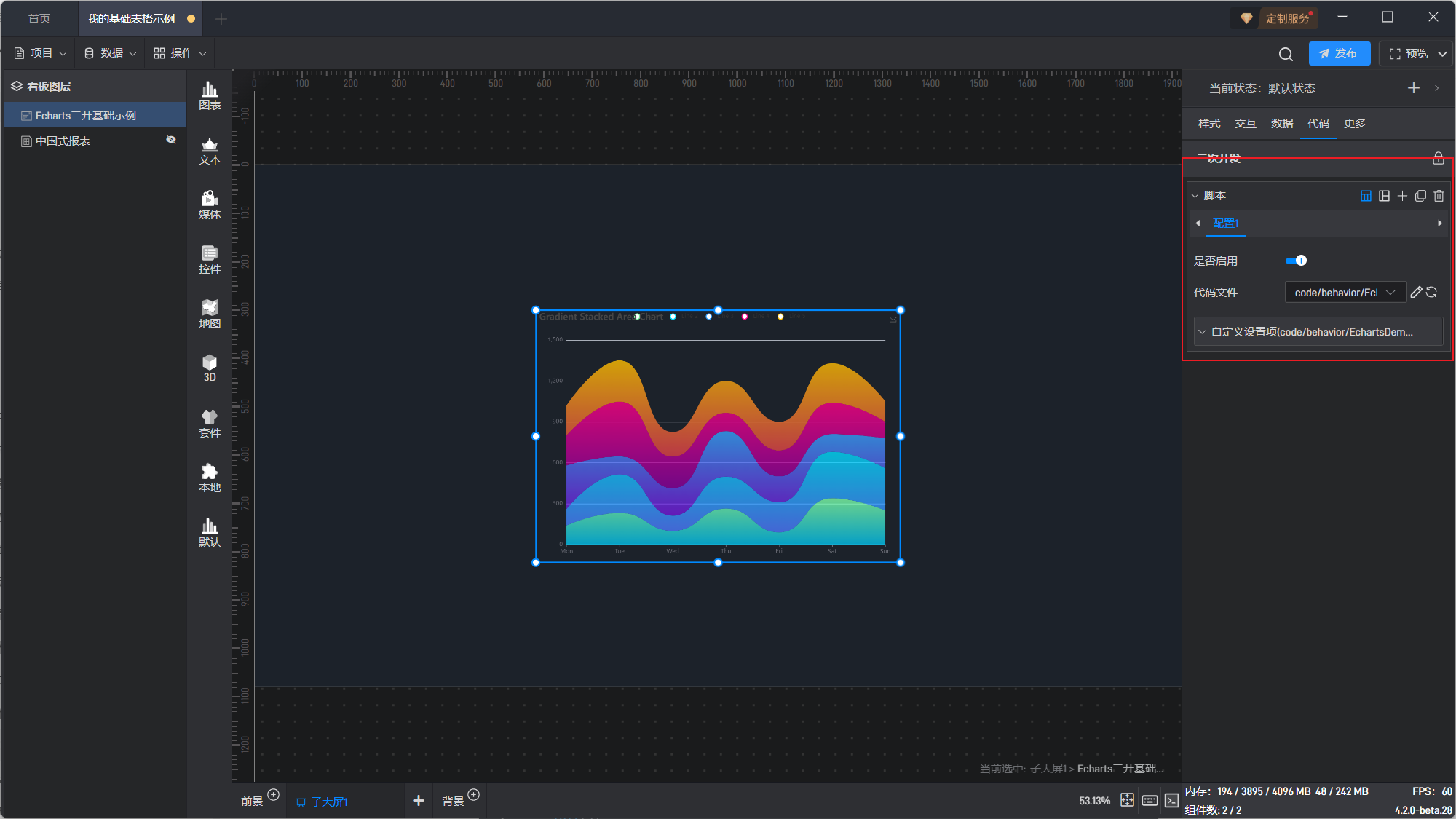Toggle visibility of 中国式报表 layer
This screenshot has height=819, width=1456.
pyautogui.click(x=171, y=140)
